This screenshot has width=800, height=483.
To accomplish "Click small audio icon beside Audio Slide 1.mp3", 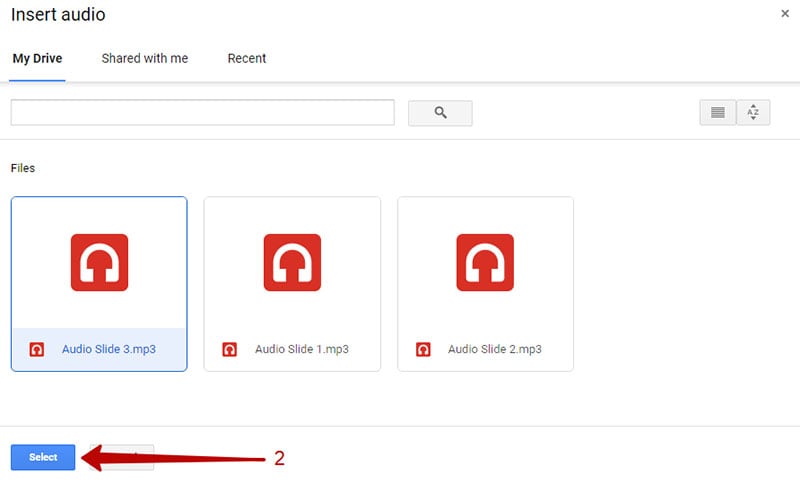I will pos(230,349).
